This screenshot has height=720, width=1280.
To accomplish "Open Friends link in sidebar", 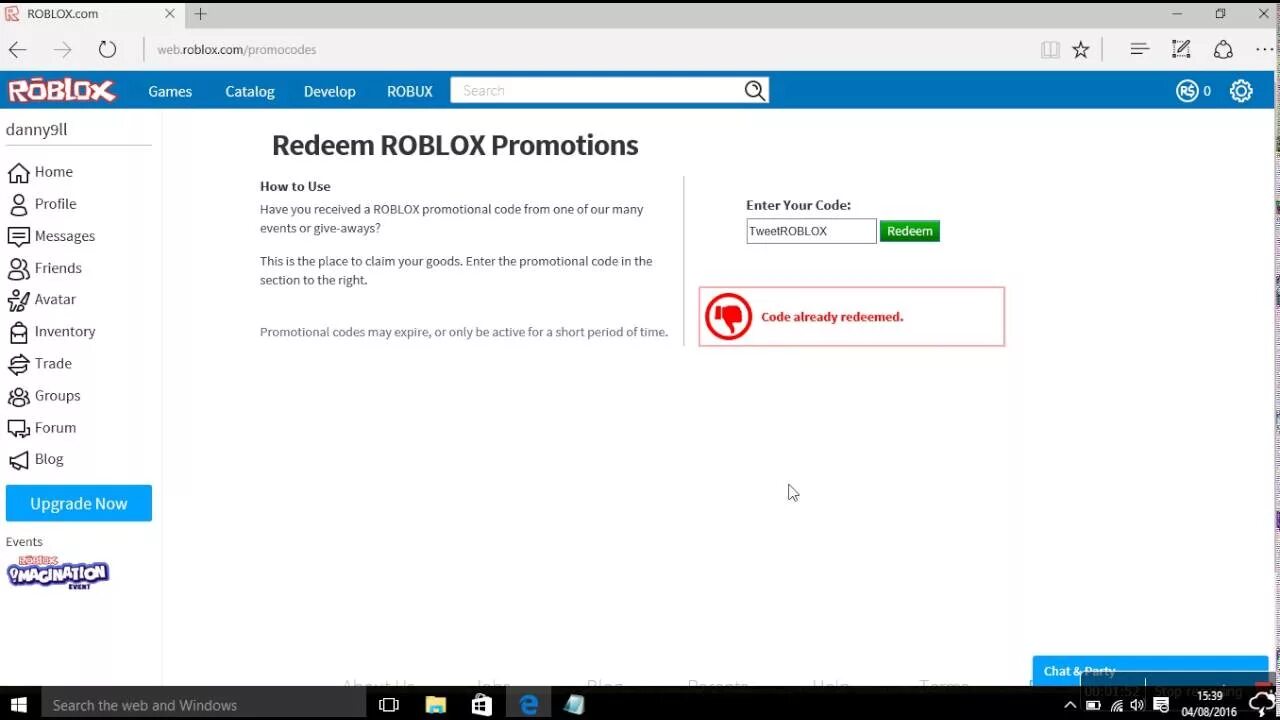I will tap(58, 268).
